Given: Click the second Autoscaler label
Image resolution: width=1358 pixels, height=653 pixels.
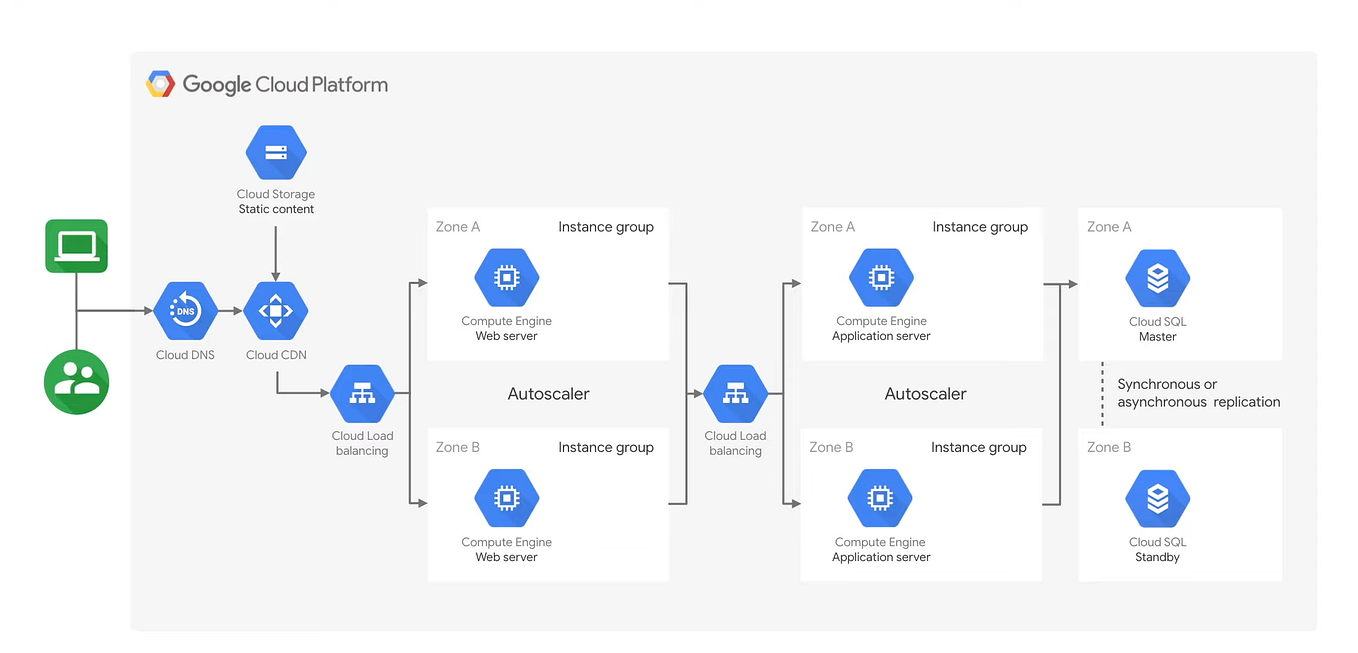Looking at the screenshot, I should click(x=924, y=393).
